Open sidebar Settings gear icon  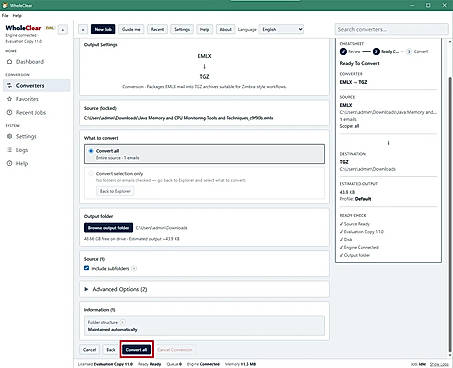coord(9,136)
